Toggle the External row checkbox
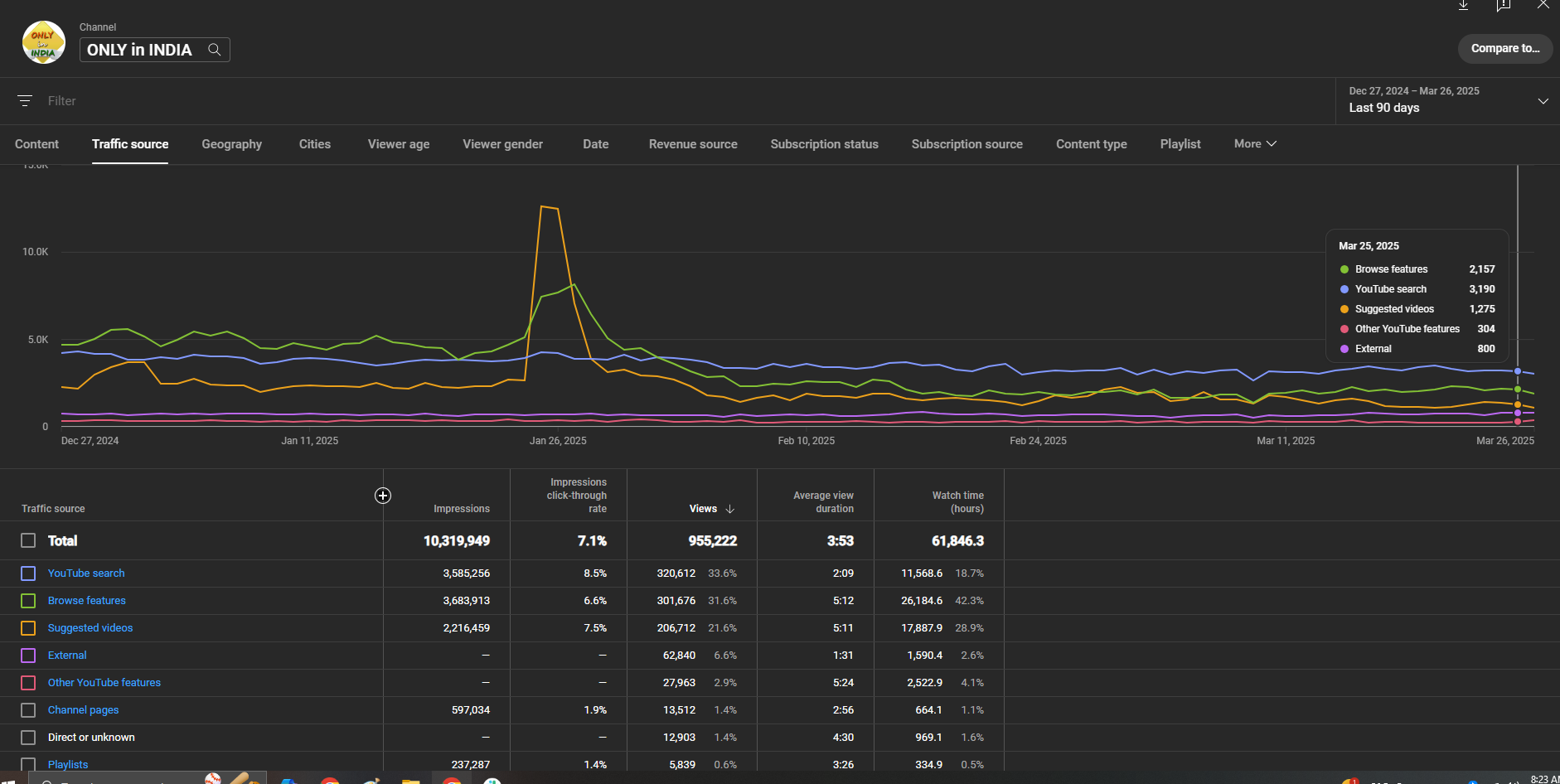 pos(28,656)
